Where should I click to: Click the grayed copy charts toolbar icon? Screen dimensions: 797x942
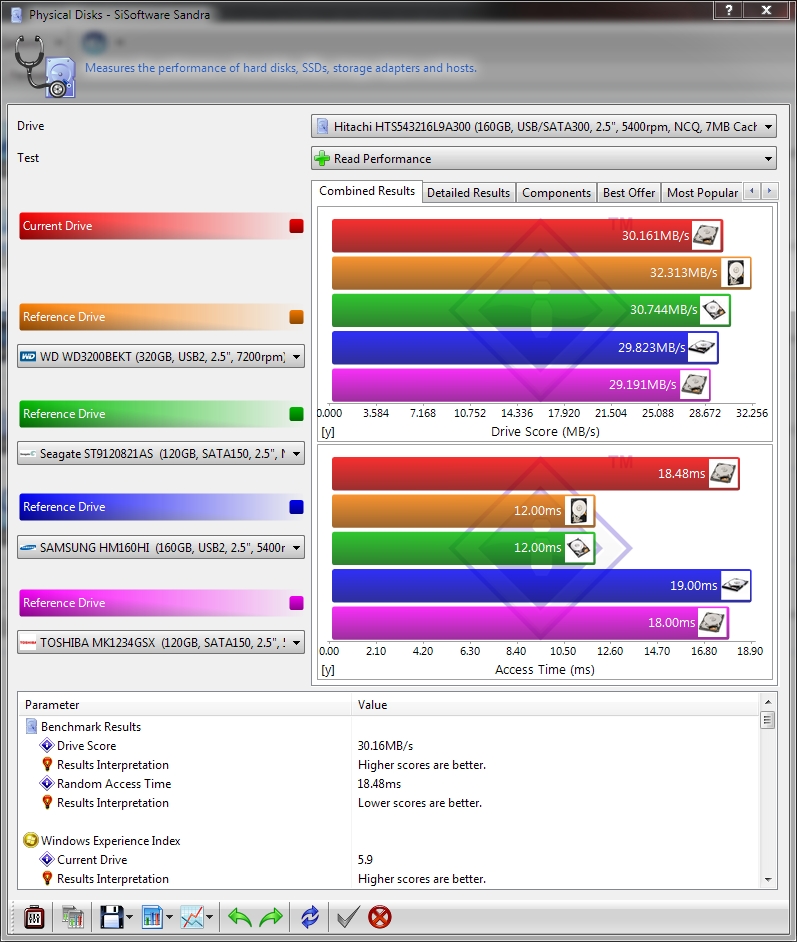[73, 917]
